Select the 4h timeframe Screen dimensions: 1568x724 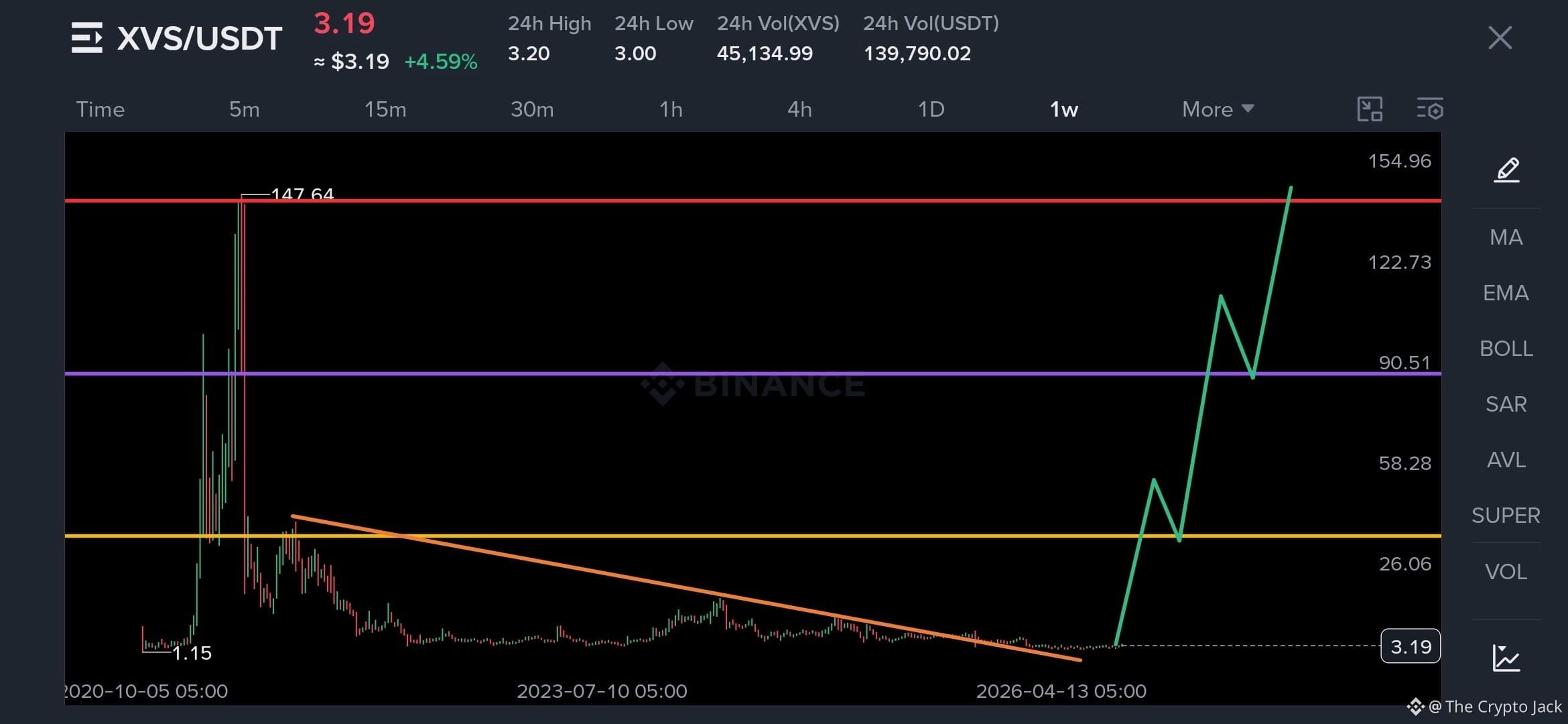[799, 109]
